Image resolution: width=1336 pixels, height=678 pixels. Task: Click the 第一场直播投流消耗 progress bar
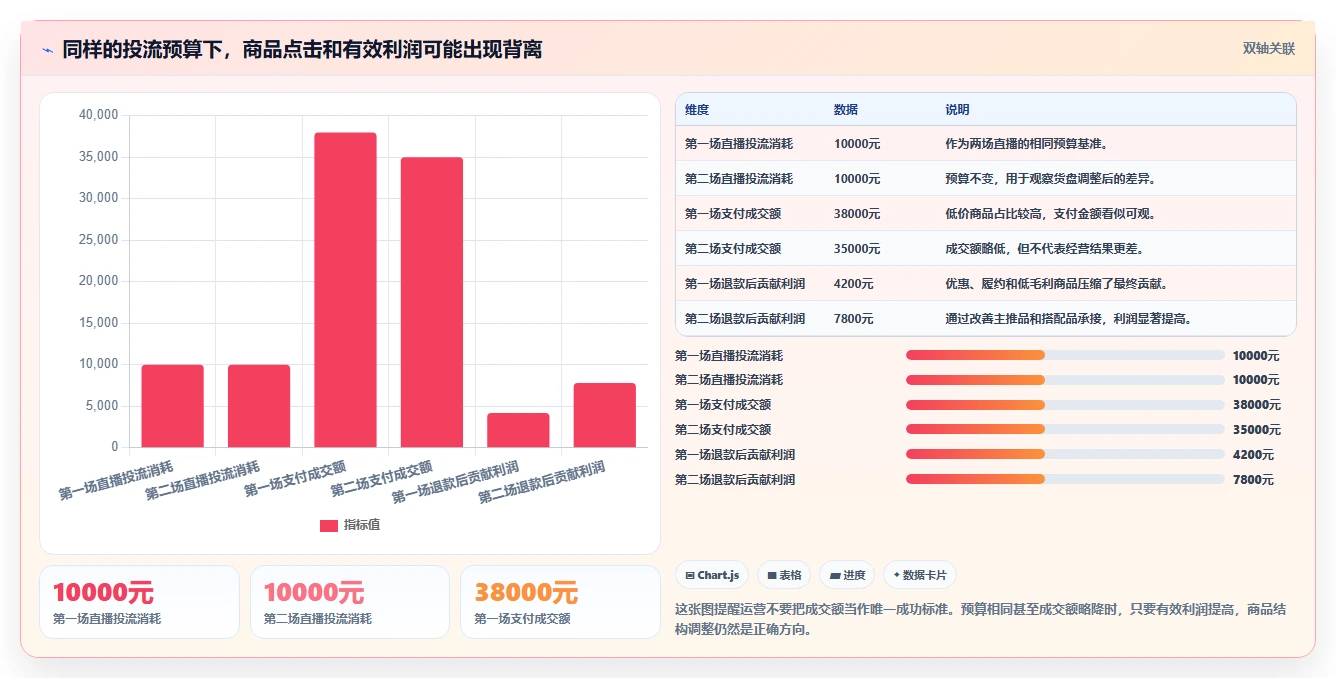click(1065, 355)
